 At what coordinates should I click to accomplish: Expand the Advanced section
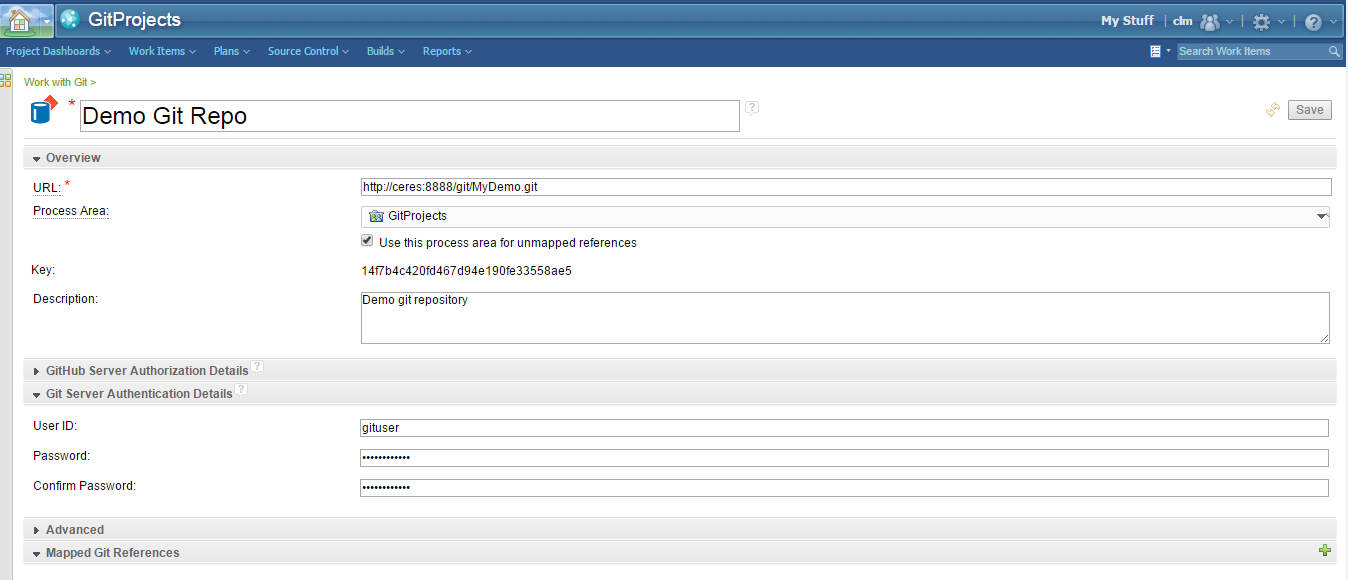click(74, 530)
